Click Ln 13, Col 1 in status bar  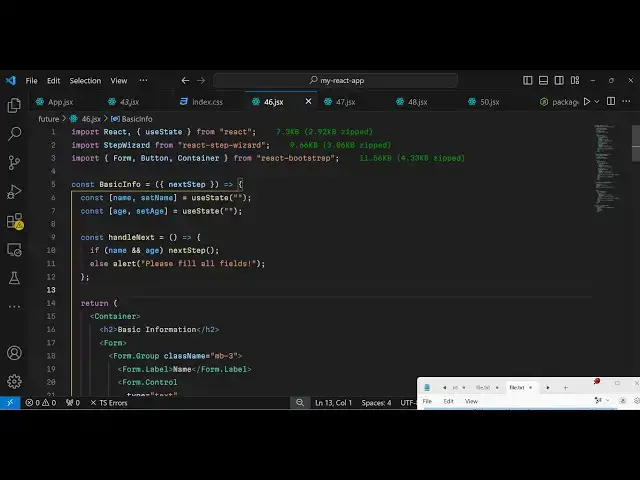coord(333,403)
